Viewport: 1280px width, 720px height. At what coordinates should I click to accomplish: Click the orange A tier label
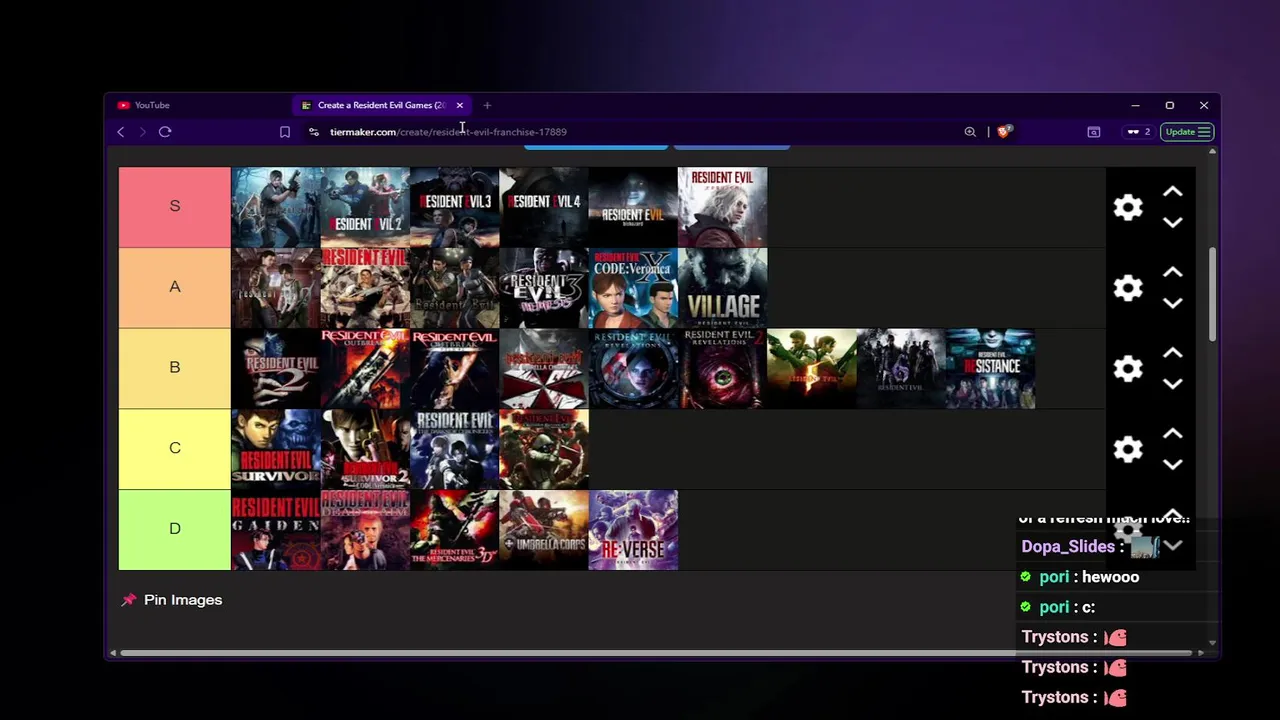pyautogui.click(x=175, y=288)
